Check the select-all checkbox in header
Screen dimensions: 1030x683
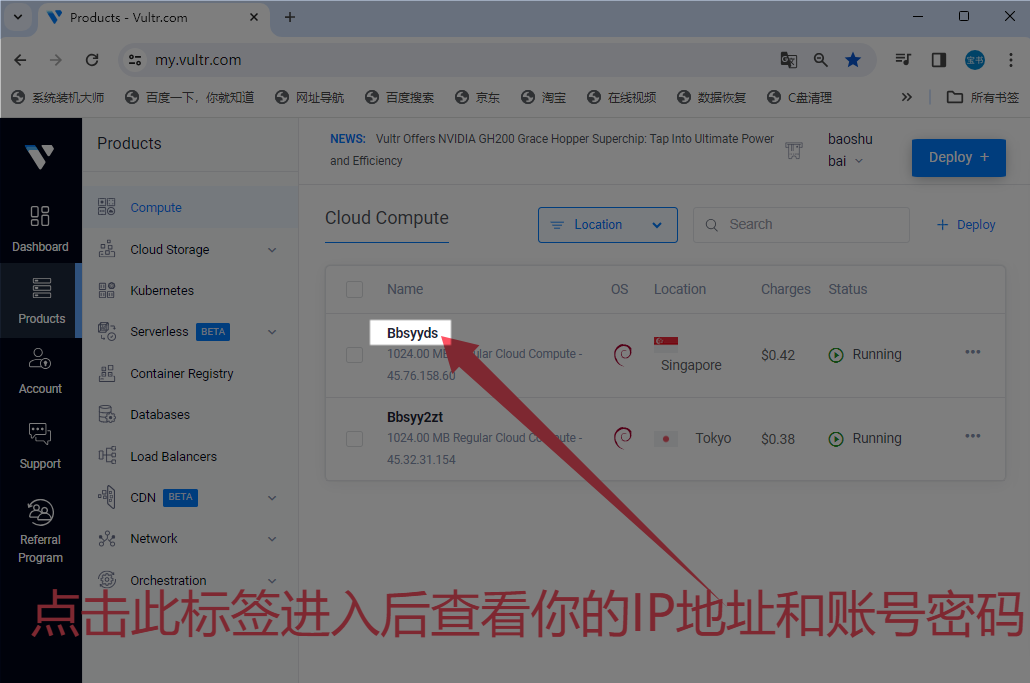coord(354,290)
